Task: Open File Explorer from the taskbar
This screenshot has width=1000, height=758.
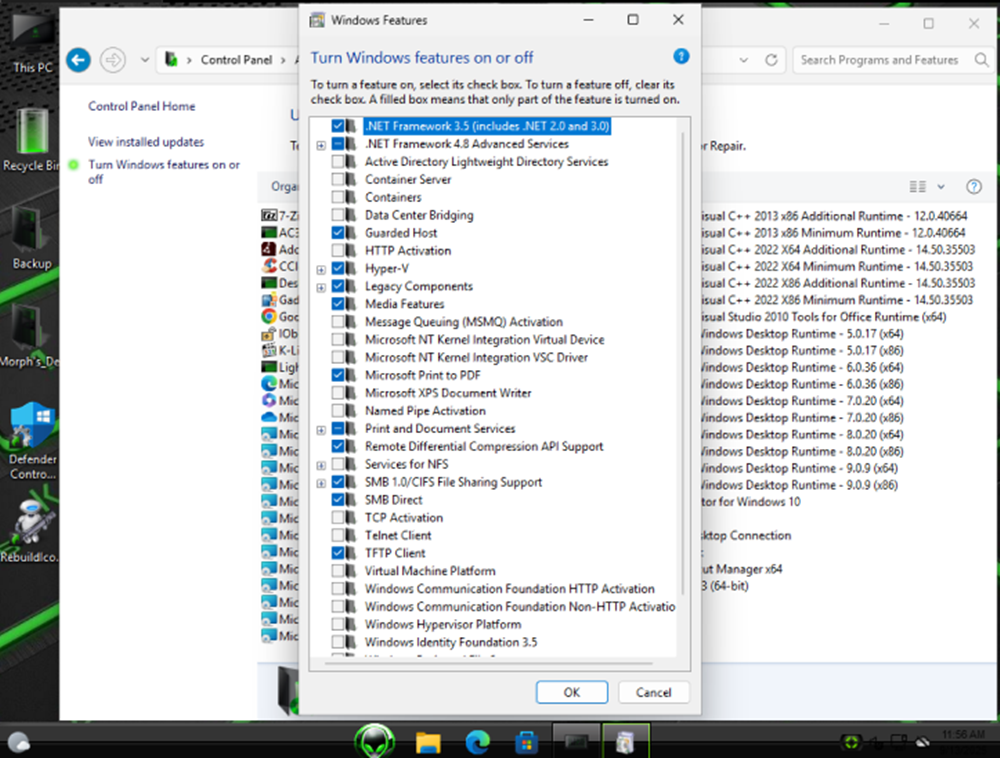Action: (x=428, y=742)
